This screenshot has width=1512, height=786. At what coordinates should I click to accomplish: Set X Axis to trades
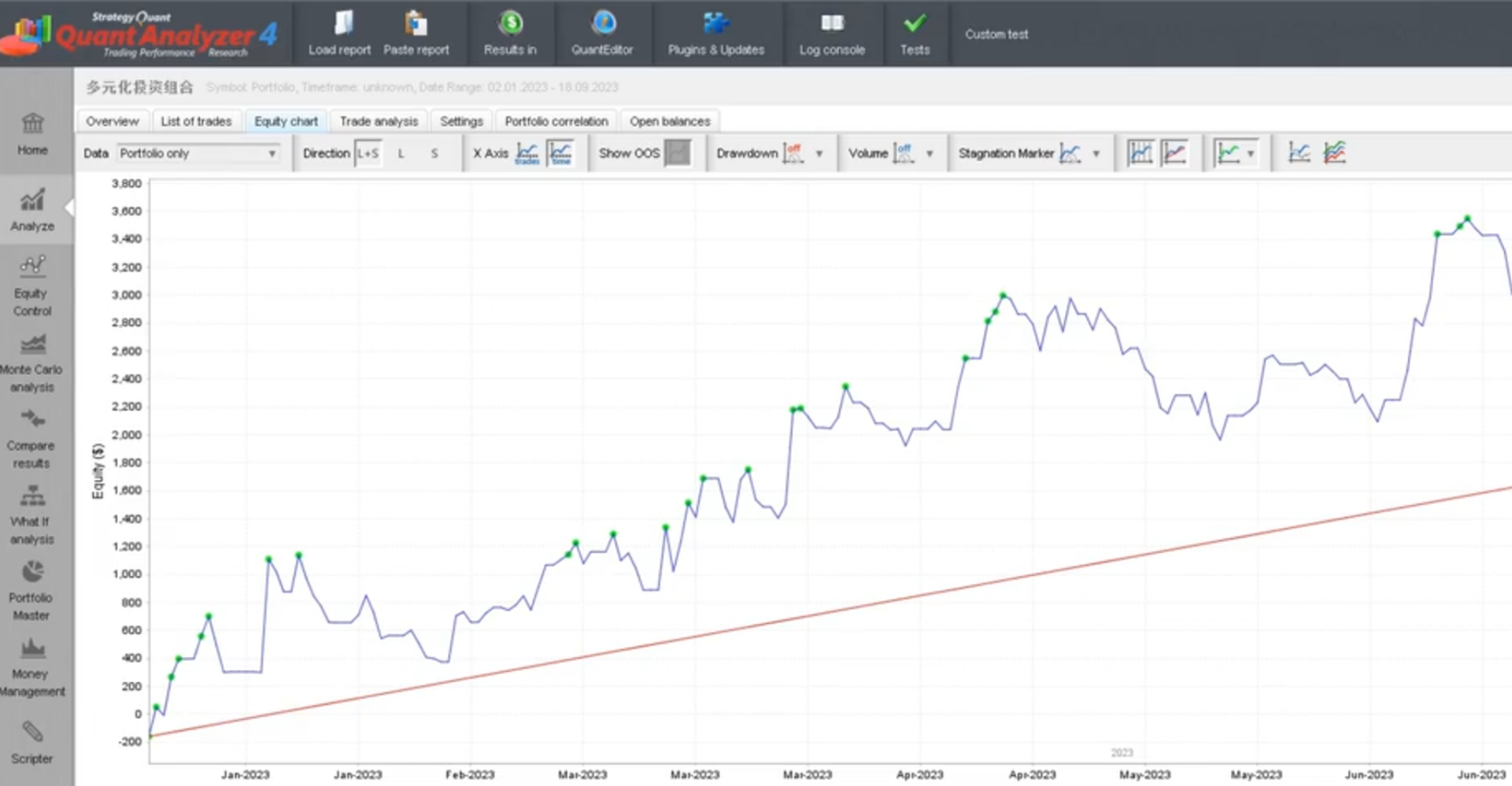(527, 154)
